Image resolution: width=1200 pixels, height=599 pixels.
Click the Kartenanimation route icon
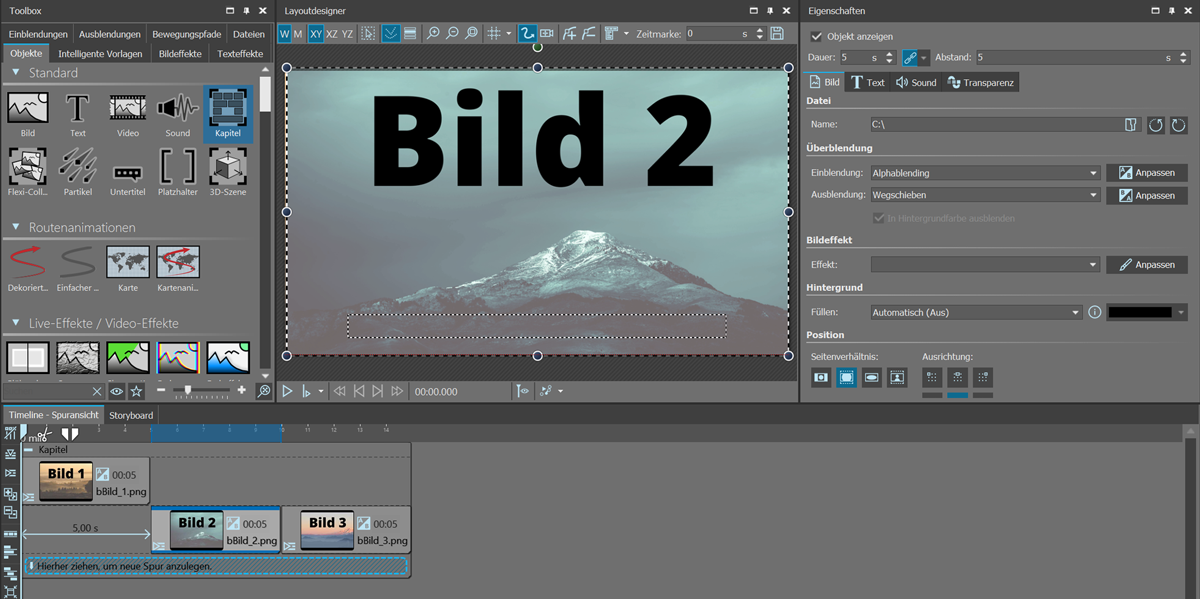pyautogui.click(x=178, y=264)
